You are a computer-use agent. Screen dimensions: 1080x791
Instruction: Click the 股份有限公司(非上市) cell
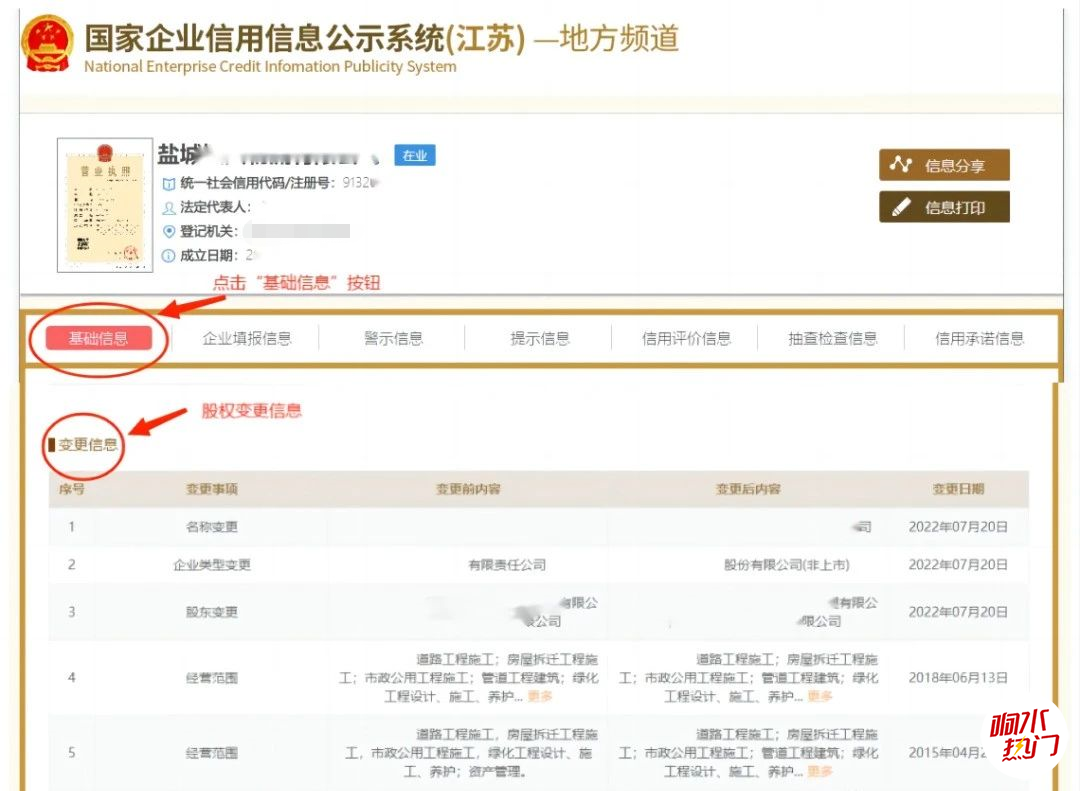(x=787, y=565)
